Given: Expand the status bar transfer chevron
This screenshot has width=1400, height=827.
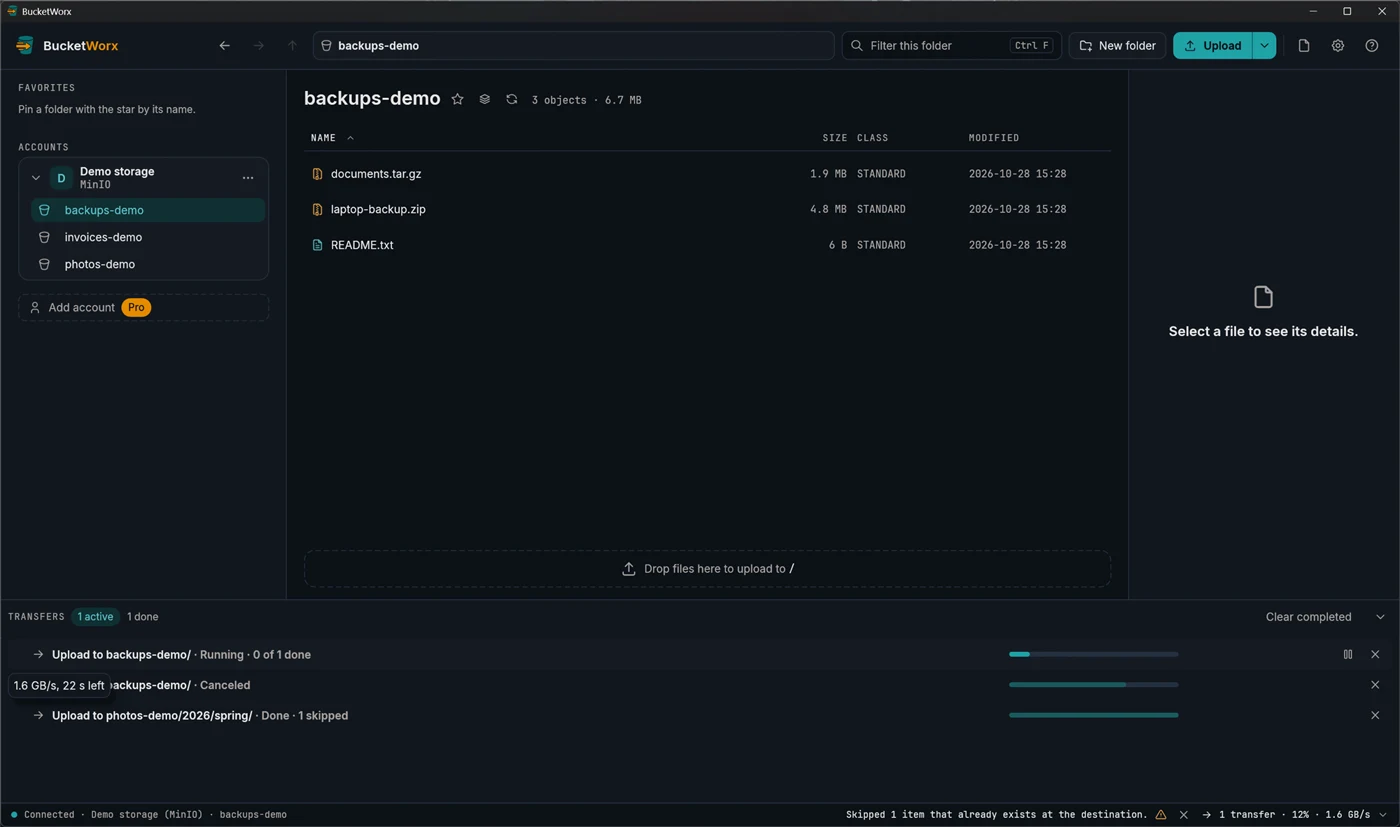Looking at the screenshot, I should point(1383,815).
